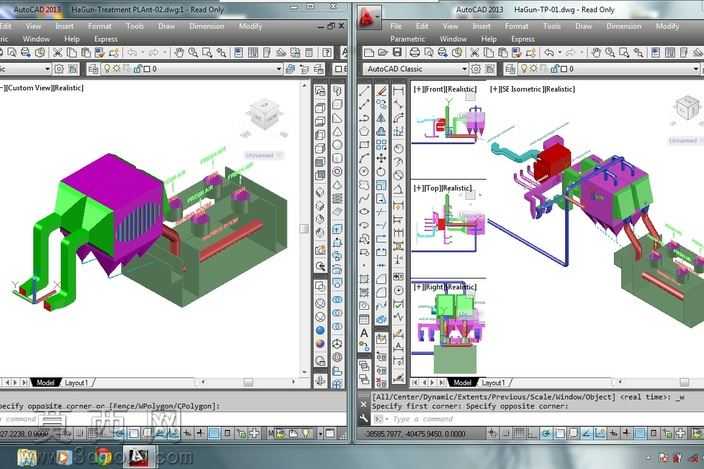Toggle layer 0 on/off lightbulb in HaGun-TP-01
Screen dimensions: 704x469
[524, 69]
